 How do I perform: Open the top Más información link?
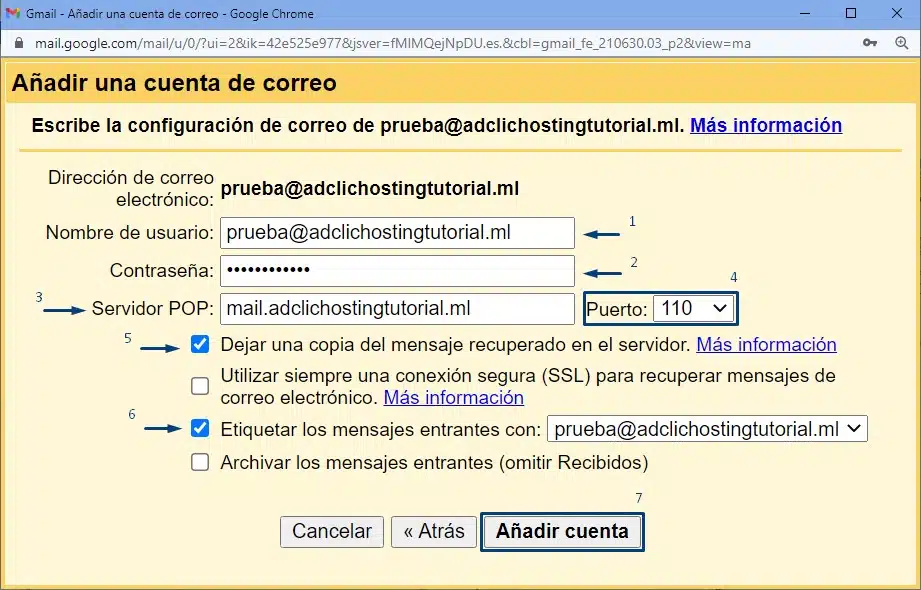click(x=765, y=125)
